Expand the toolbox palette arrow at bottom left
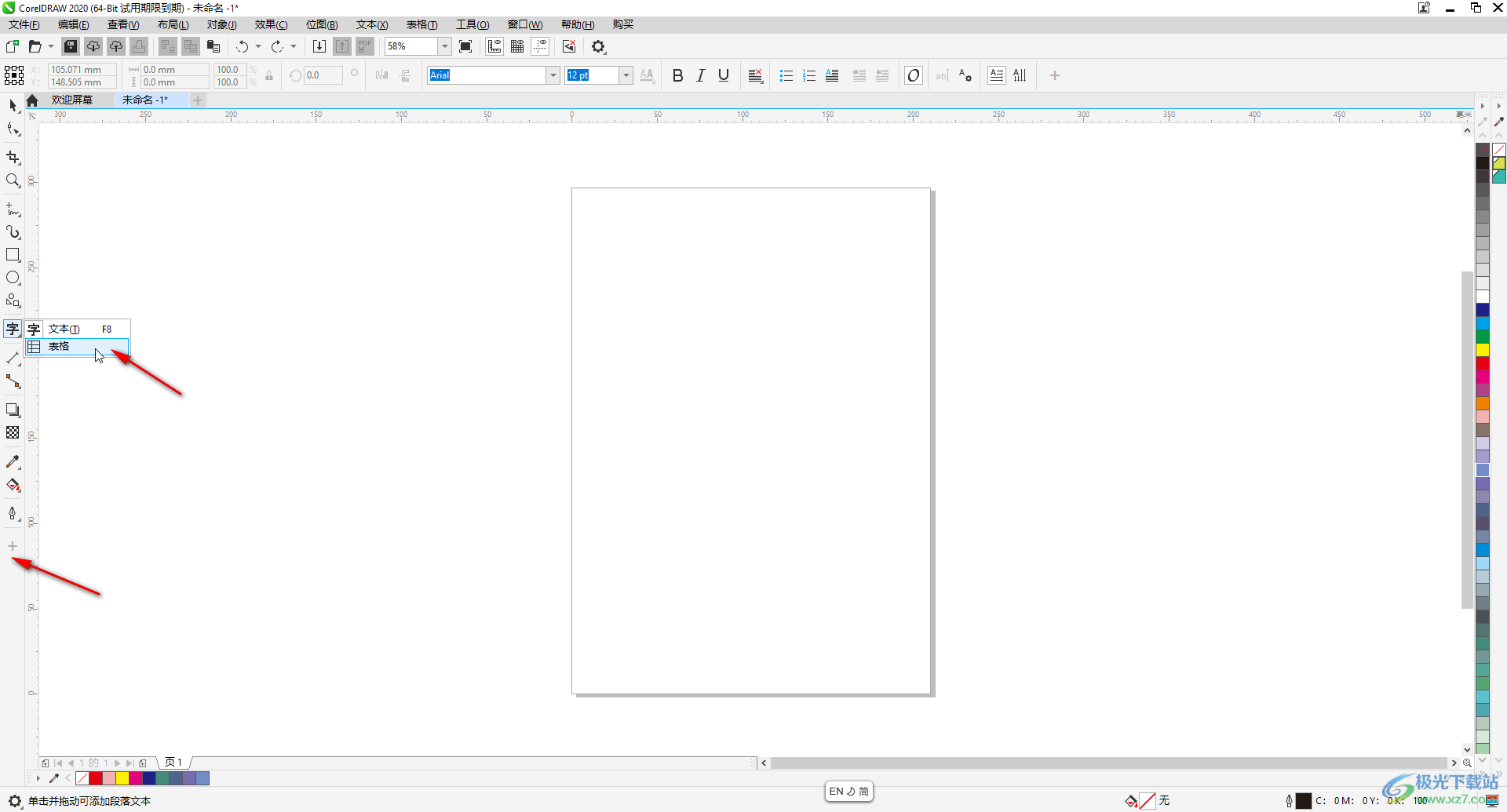This screenshot has width=1507, height=812. tap(38, 778)
